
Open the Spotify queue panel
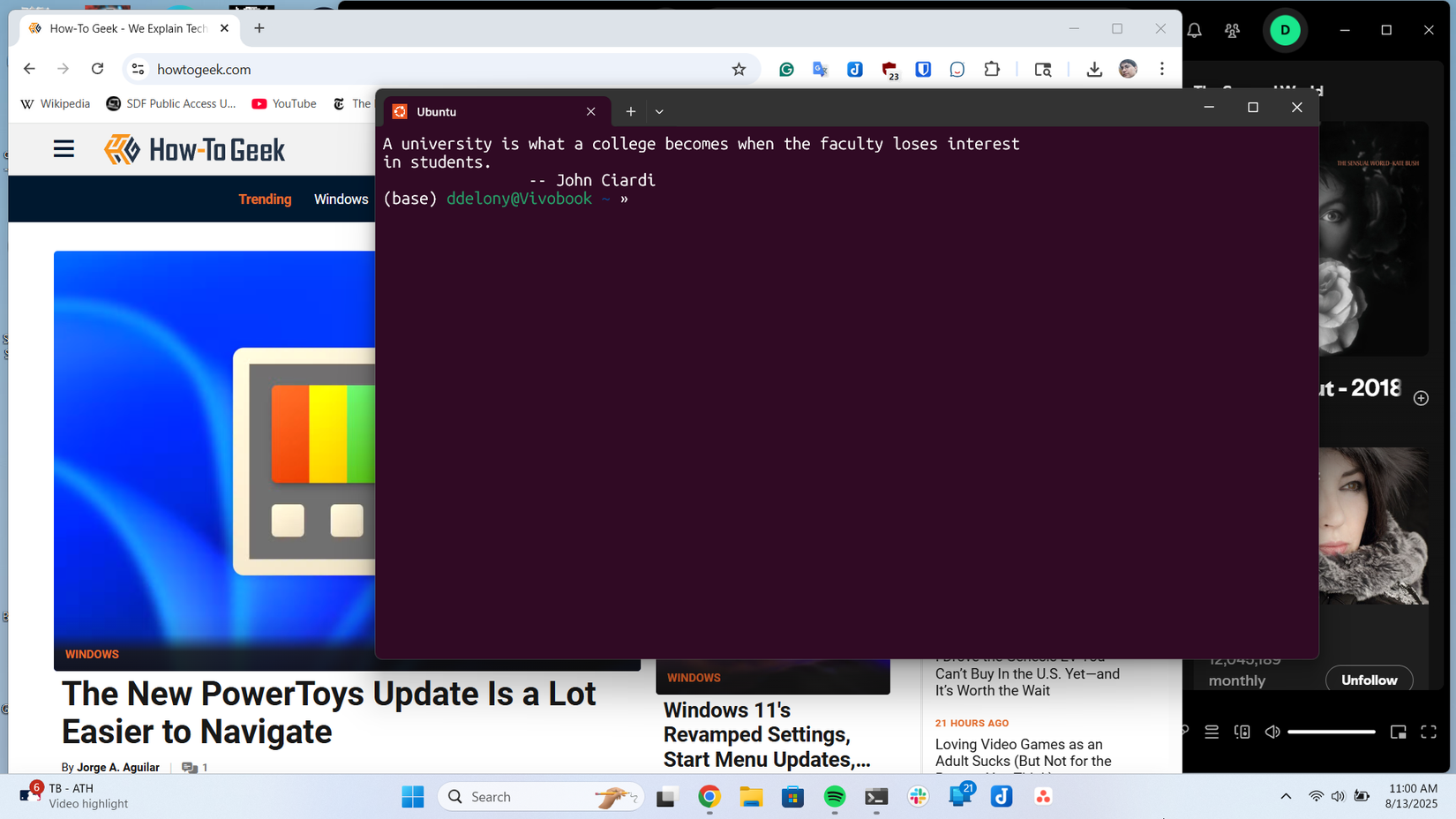coord(1212,732)
